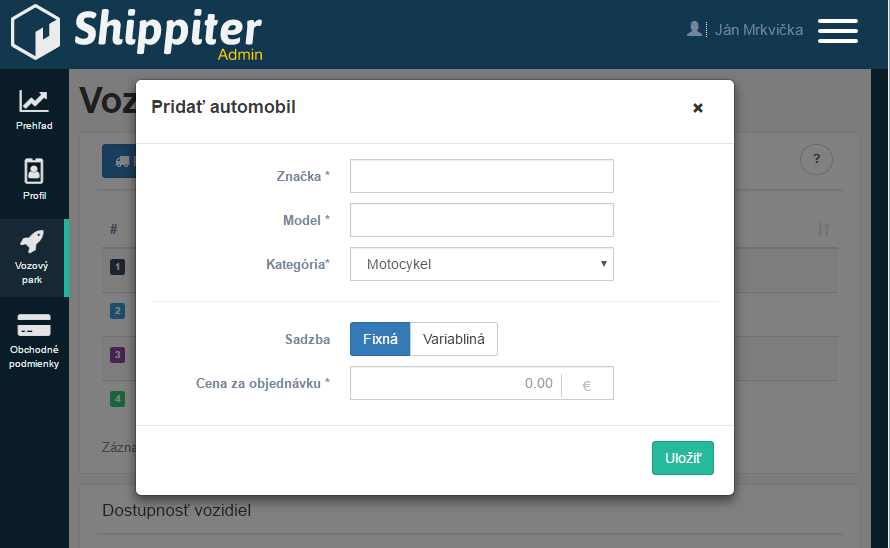Viewport: 890px width, 548px height.
Task: Click the table sort arrows icon
Action: 823,229
